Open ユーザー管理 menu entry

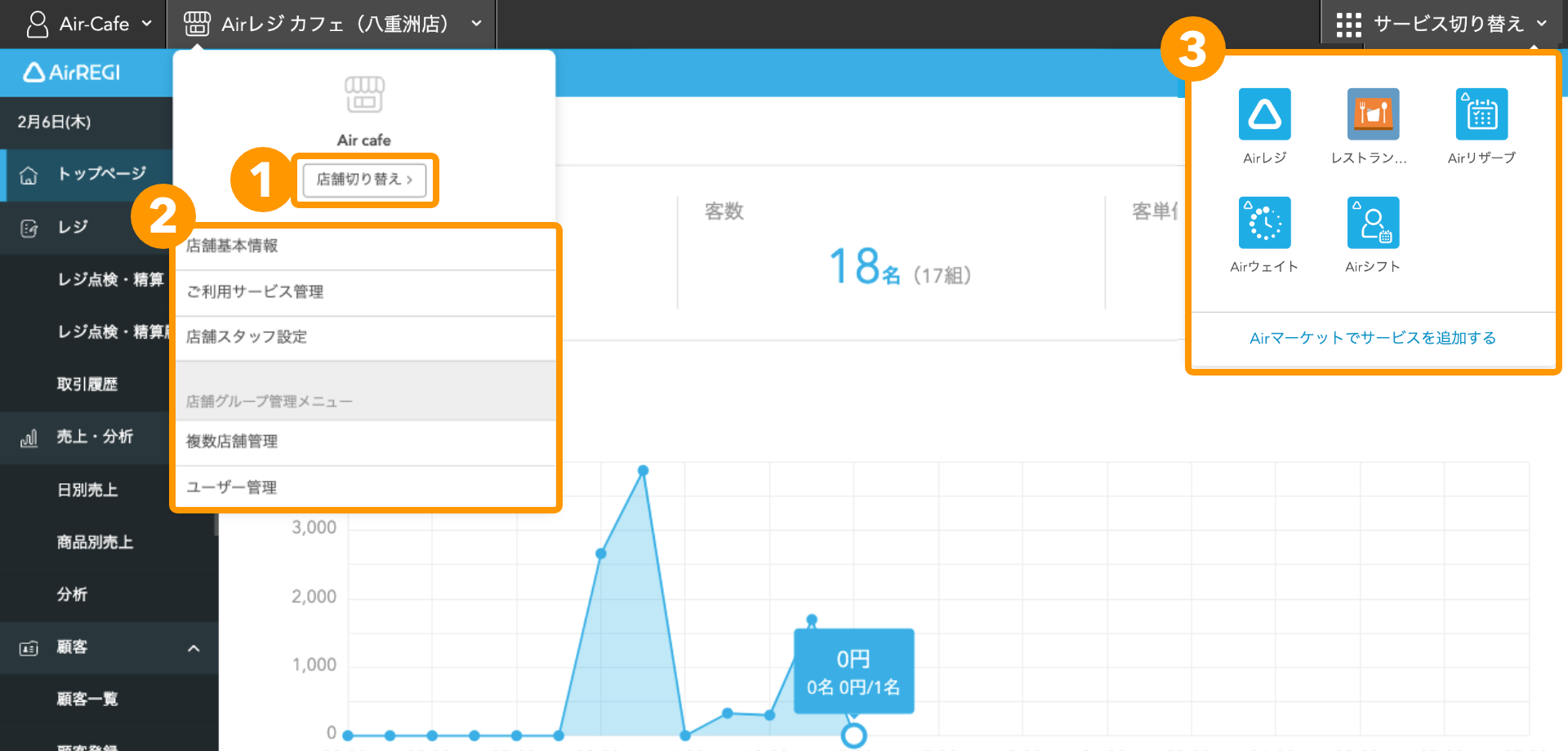coord(366,487)
